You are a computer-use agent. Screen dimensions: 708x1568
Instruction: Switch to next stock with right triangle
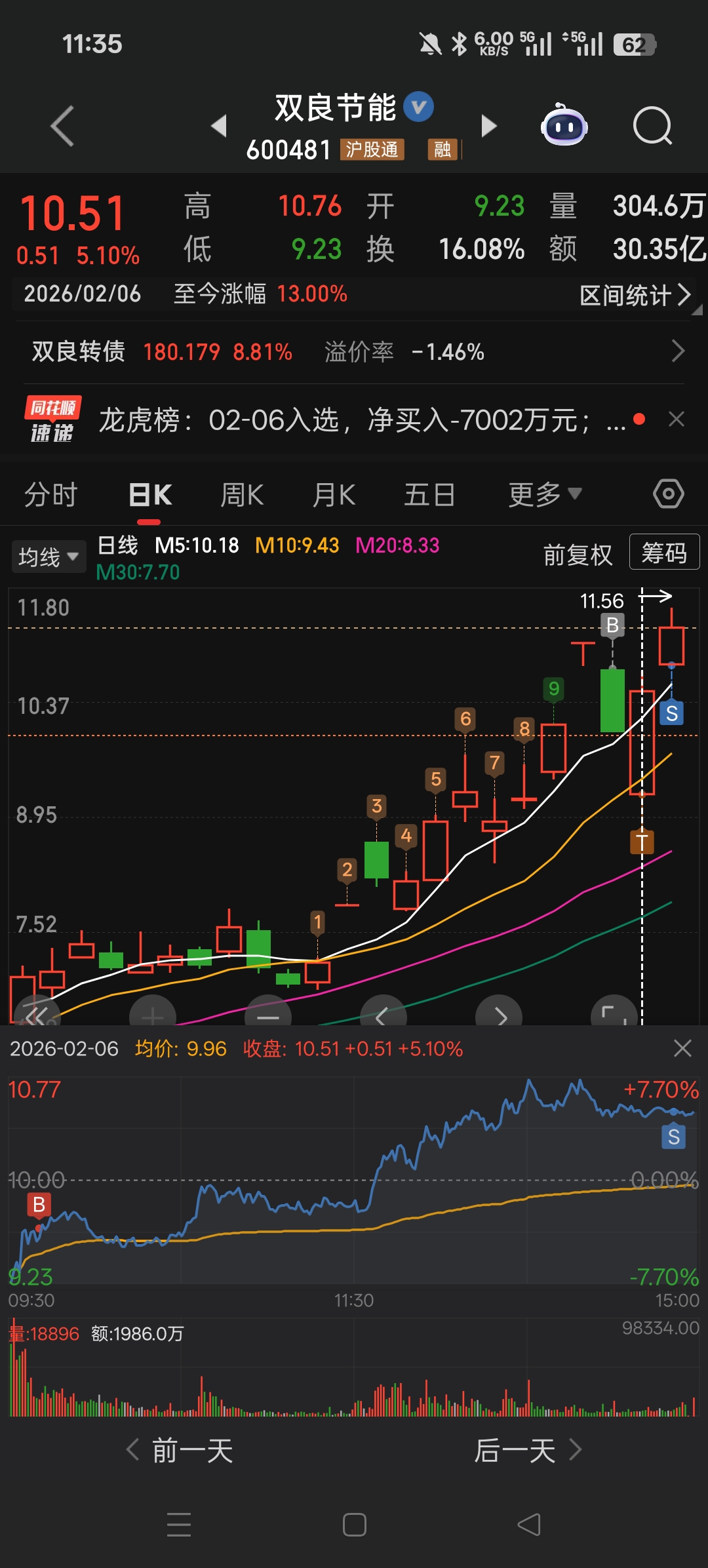pos(488,125)
